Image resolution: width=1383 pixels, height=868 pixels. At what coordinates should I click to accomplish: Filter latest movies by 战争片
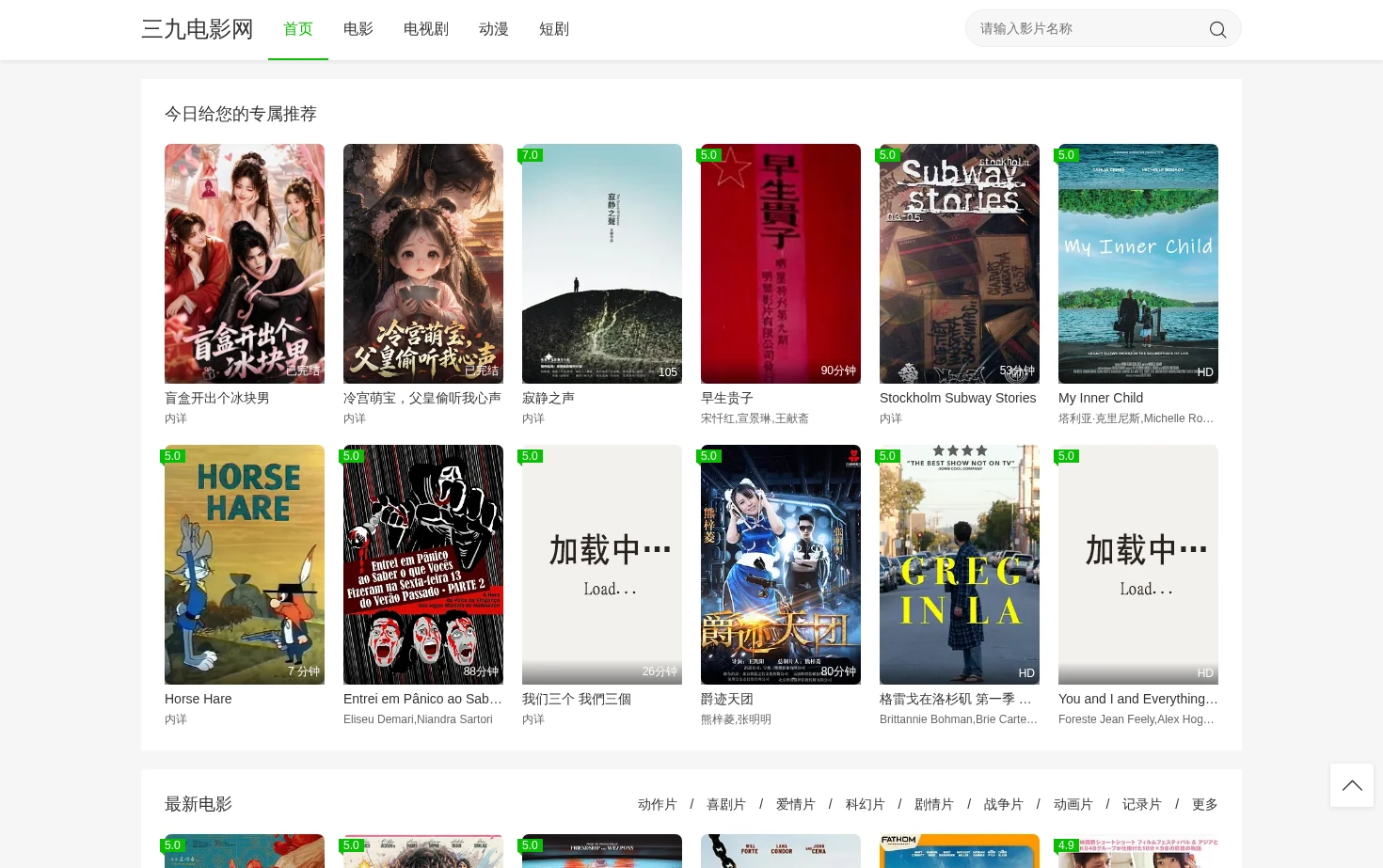coord(1004,804)
